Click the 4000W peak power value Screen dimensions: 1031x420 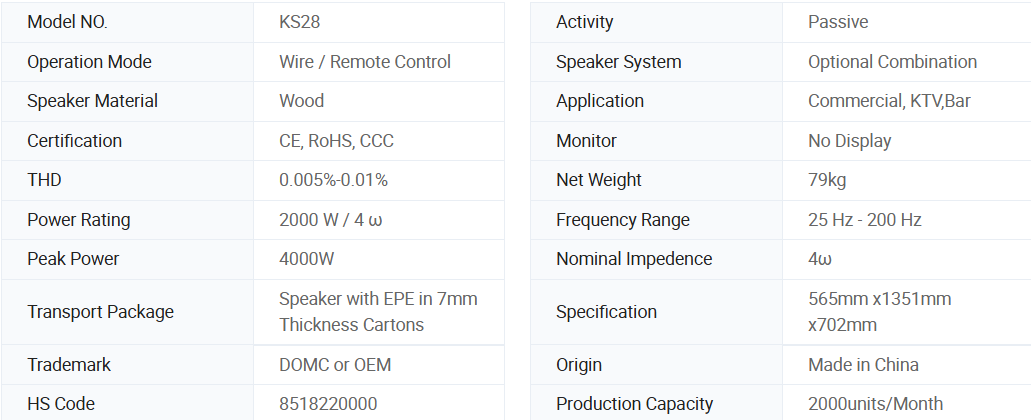(306, 259)
